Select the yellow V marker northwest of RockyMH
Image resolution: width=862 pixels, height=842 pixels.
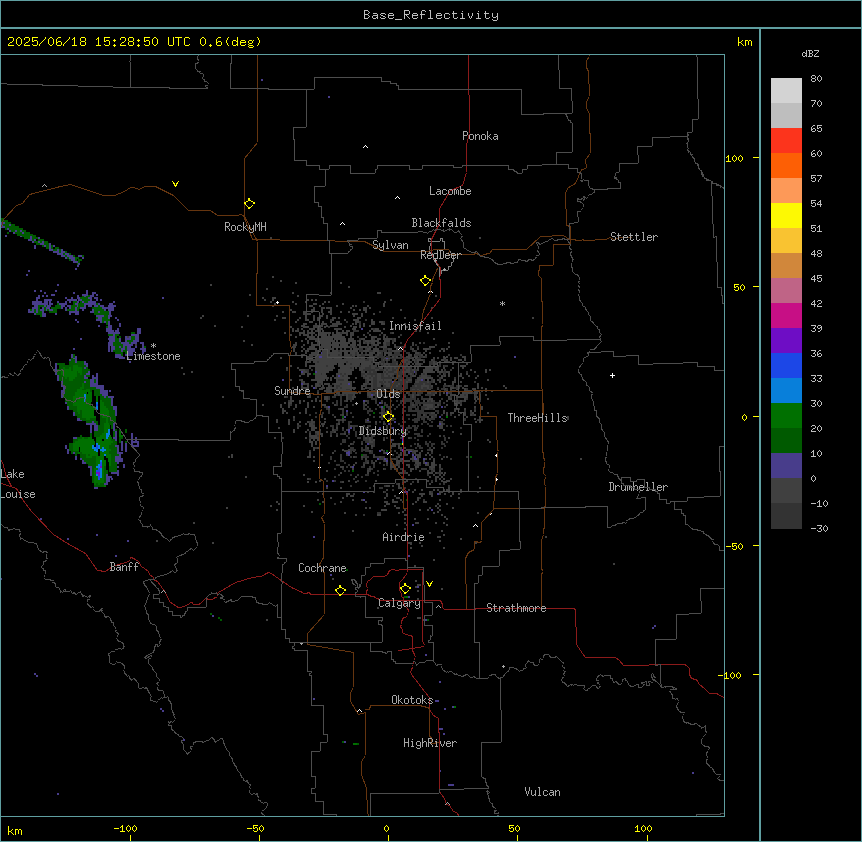click(x=175, y=184)
